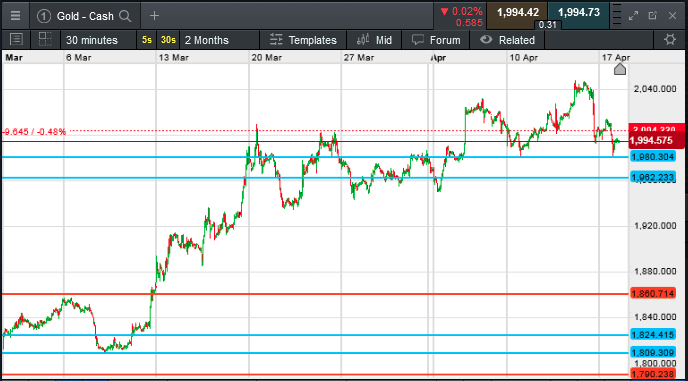The height and width of the screenshot is (381, 688).
Task: Open chart settings gear icon
Action: click(670, 40)
